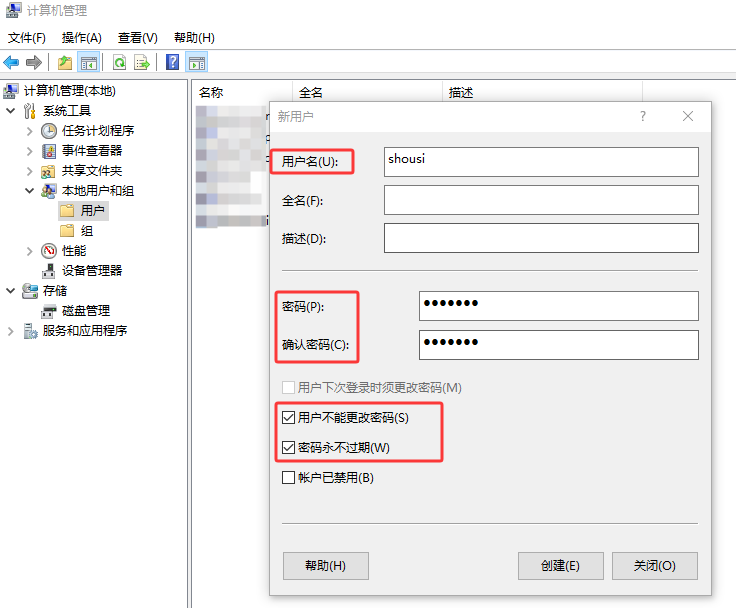Screen dimensions: 736x608
Task: Open the 文件(F) menu
Action: point(27,38)
